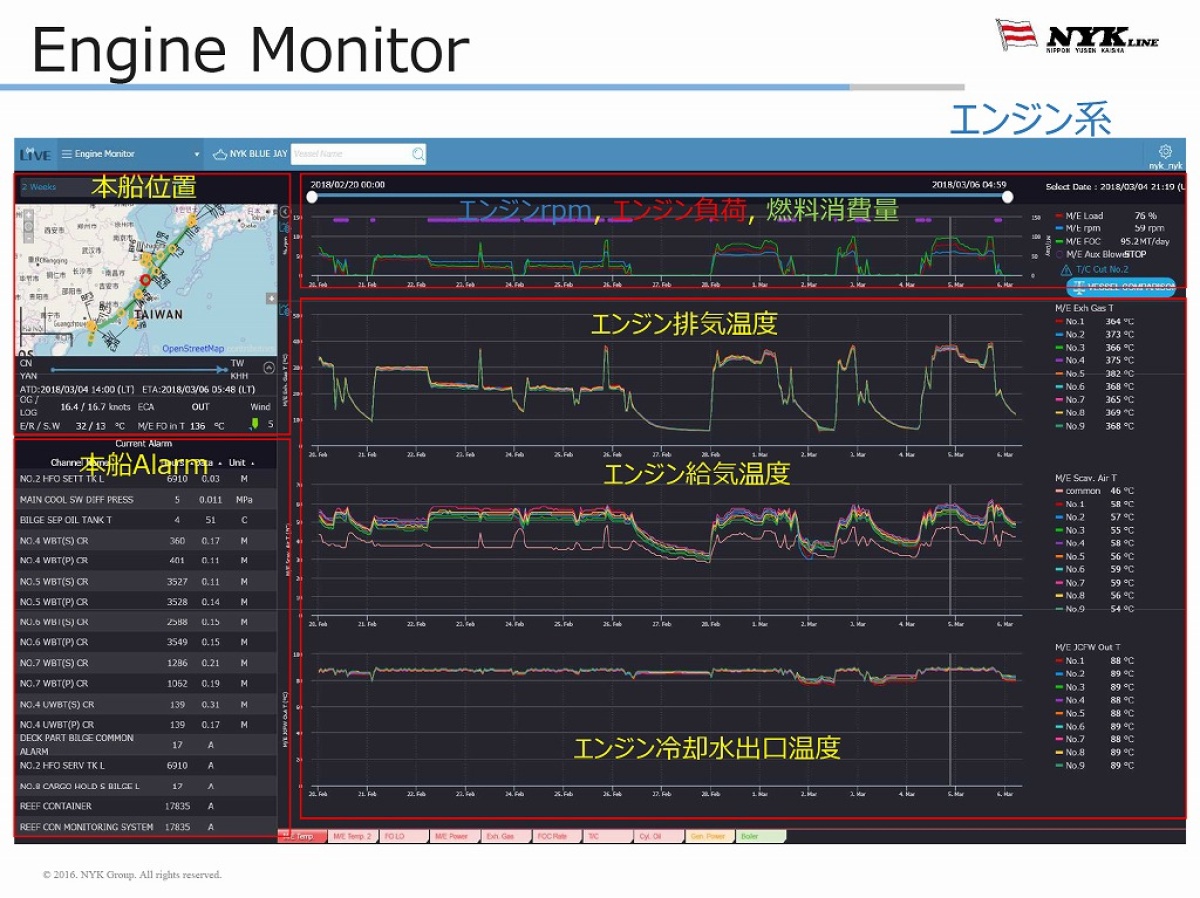Click the green wind direction arrow
The height and width of the screenshot is (898, 1200).
click(254, 425)
